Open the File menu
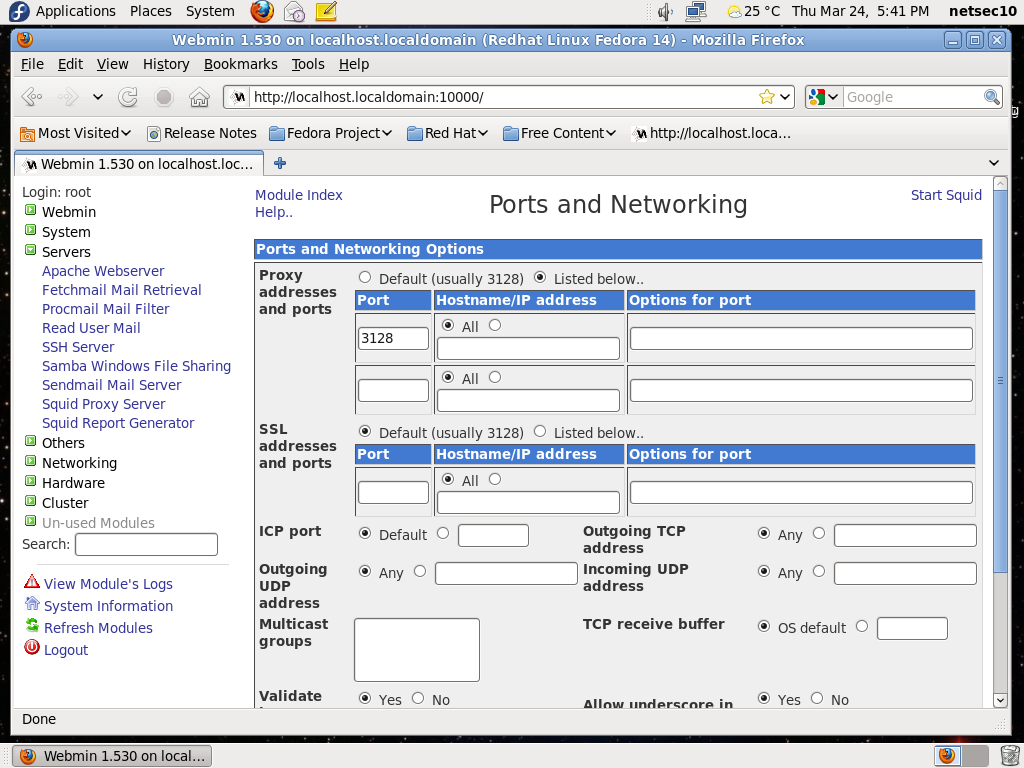This screenshot has height=768, width=1024. point(32,64)
